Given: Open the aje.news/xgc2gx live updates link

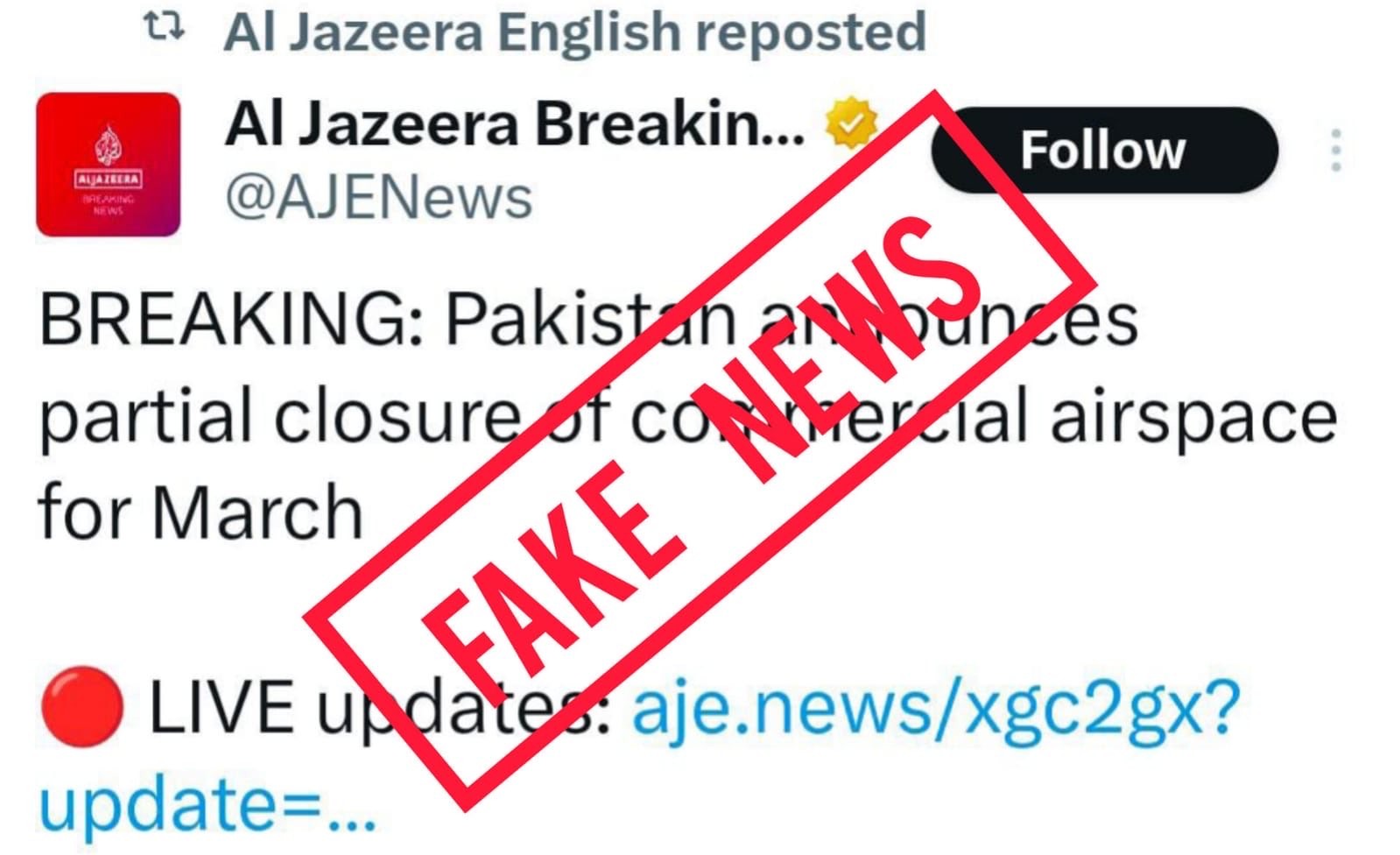Looking at the screenshot, I should [936, 709].
